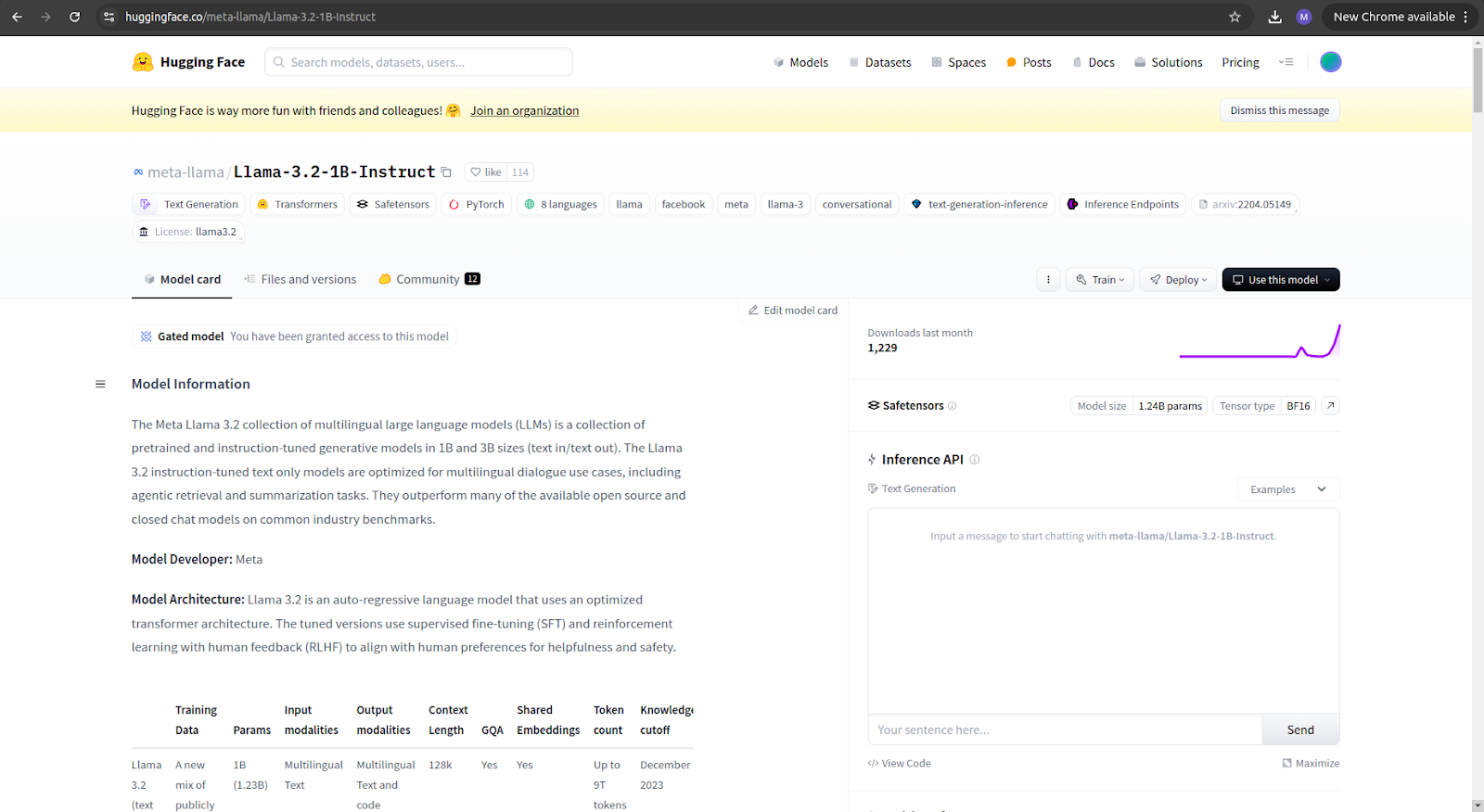Click the like heart button

pyautogui.click(x=485, y=172)
